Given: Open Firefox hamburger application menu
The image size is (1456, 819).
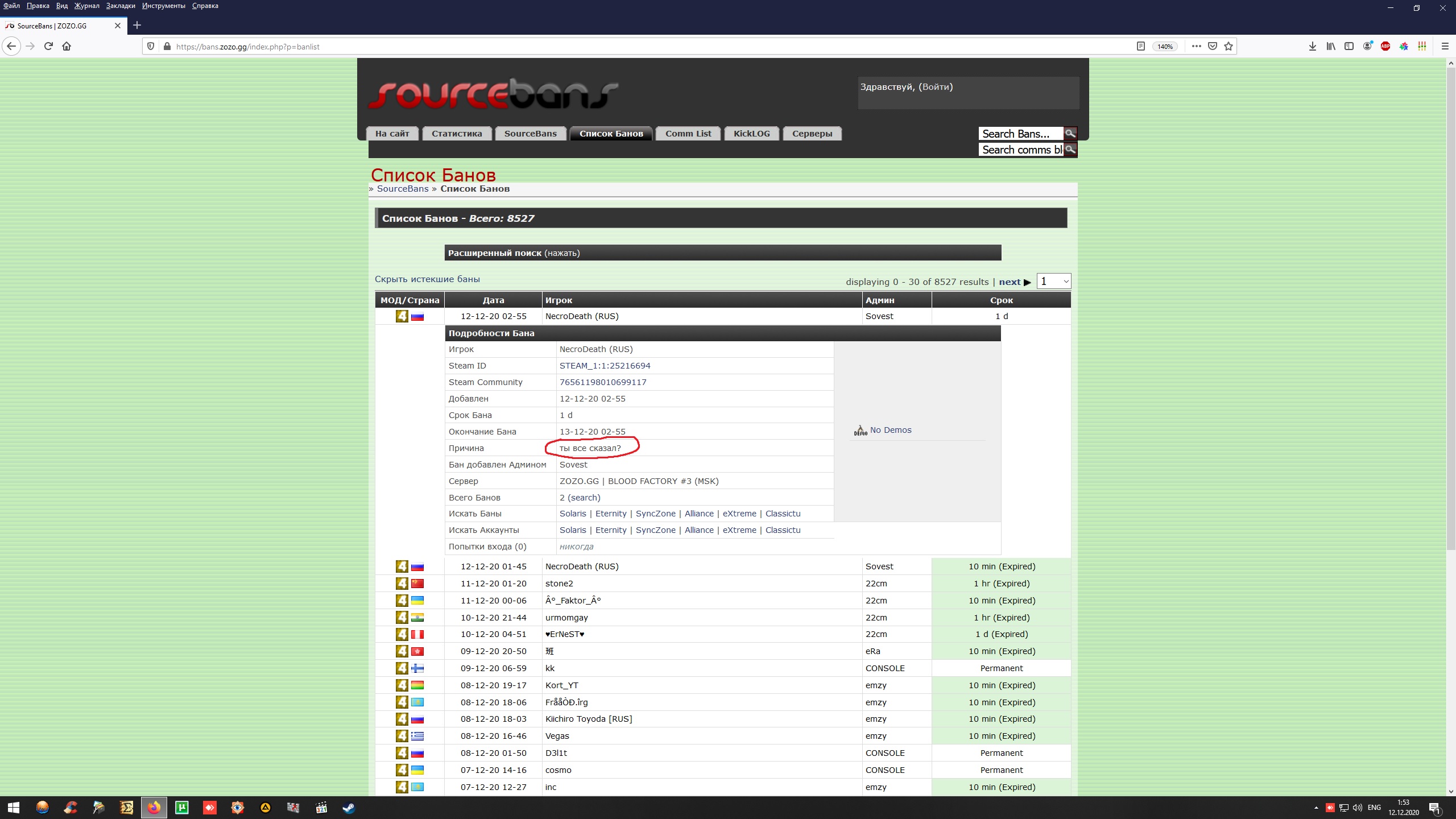Looking at the screenshot, I should pos(1445,46).
